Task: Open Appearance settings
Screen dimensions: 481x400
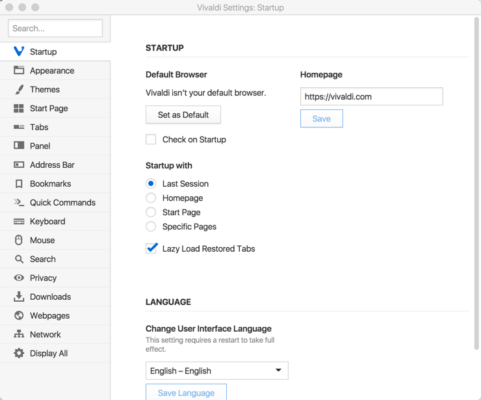Action: [55, 70]
